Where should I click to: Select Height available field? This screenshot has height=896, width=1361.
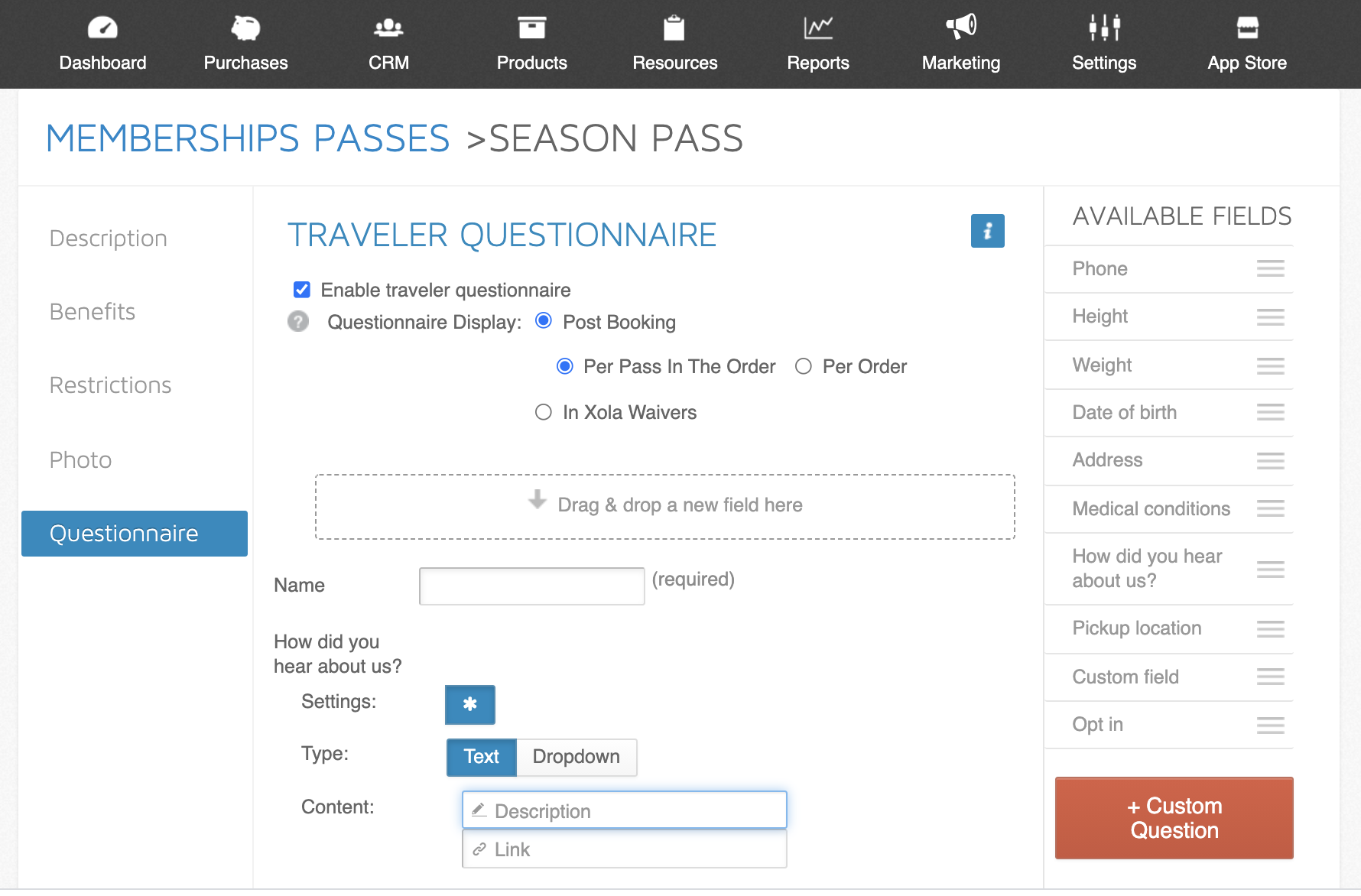(1169, 317)
